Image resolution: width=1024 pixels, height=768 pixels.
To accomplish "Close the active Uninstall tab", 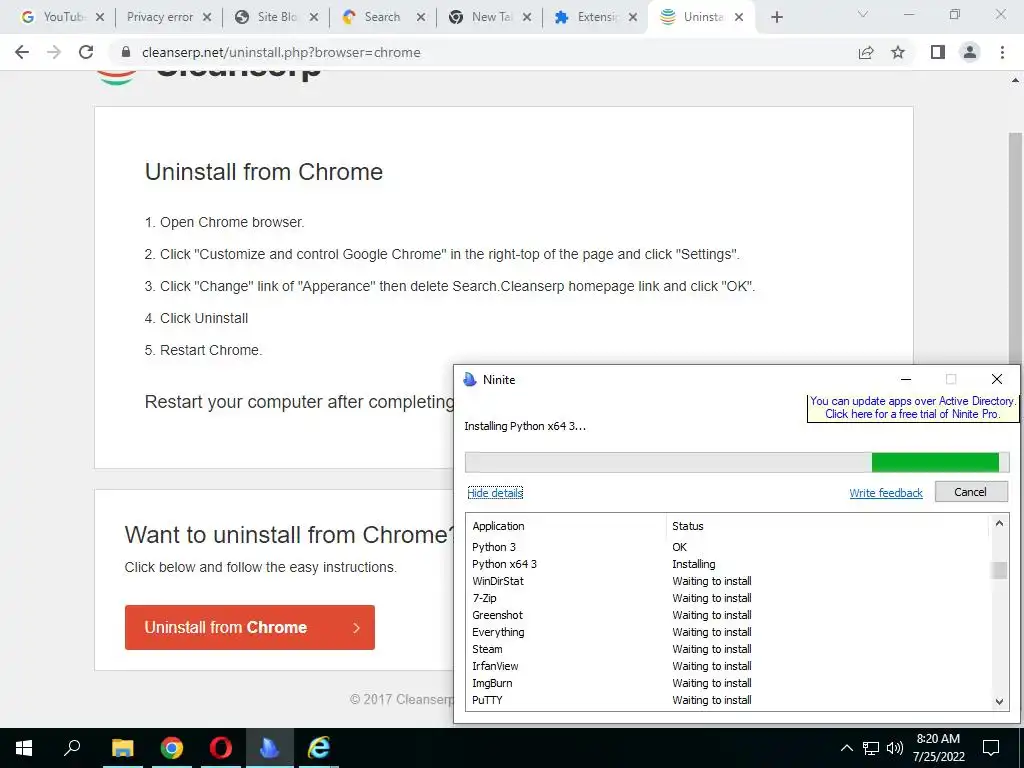I will (x=739, y=17).
